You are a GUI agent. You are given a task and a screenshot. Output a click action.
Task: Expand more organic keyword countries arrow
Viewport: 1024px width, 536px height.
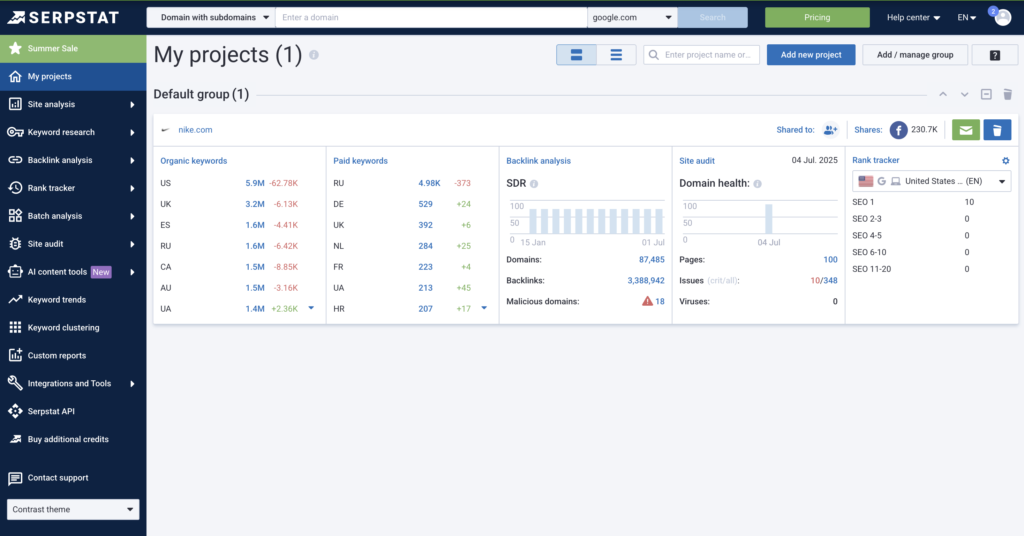pyautogui.click(x=311, y=307)
